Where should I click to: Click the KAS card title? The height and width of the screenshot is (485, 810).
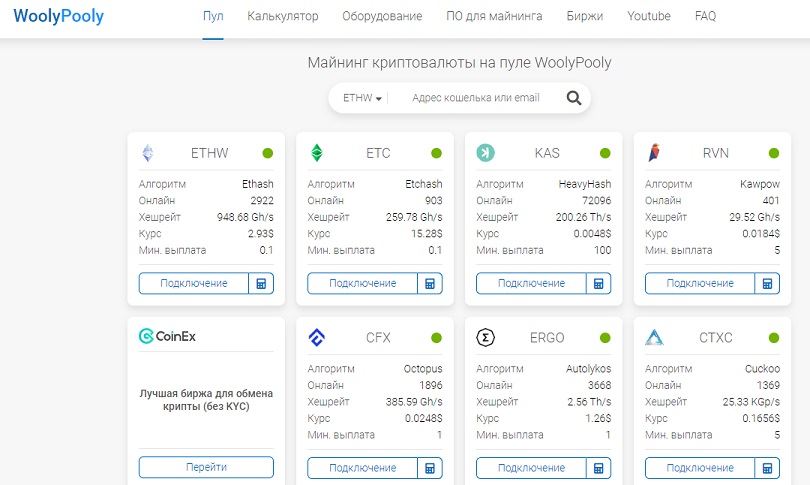pos(547,153)
